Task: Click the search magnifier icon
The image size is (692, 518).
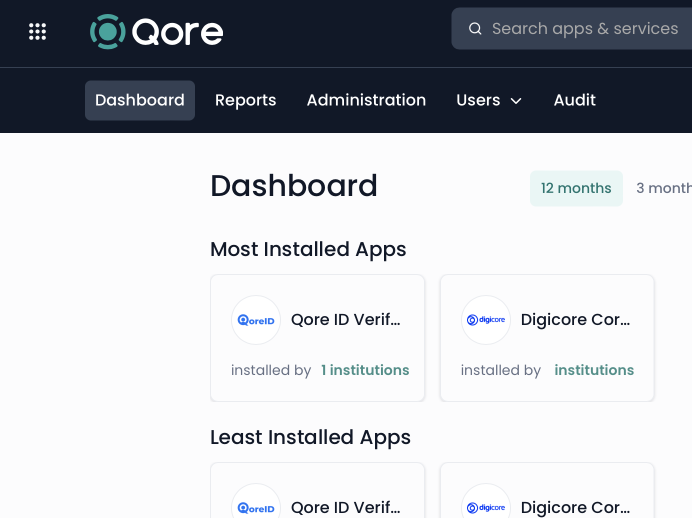Action: [475, 29]
